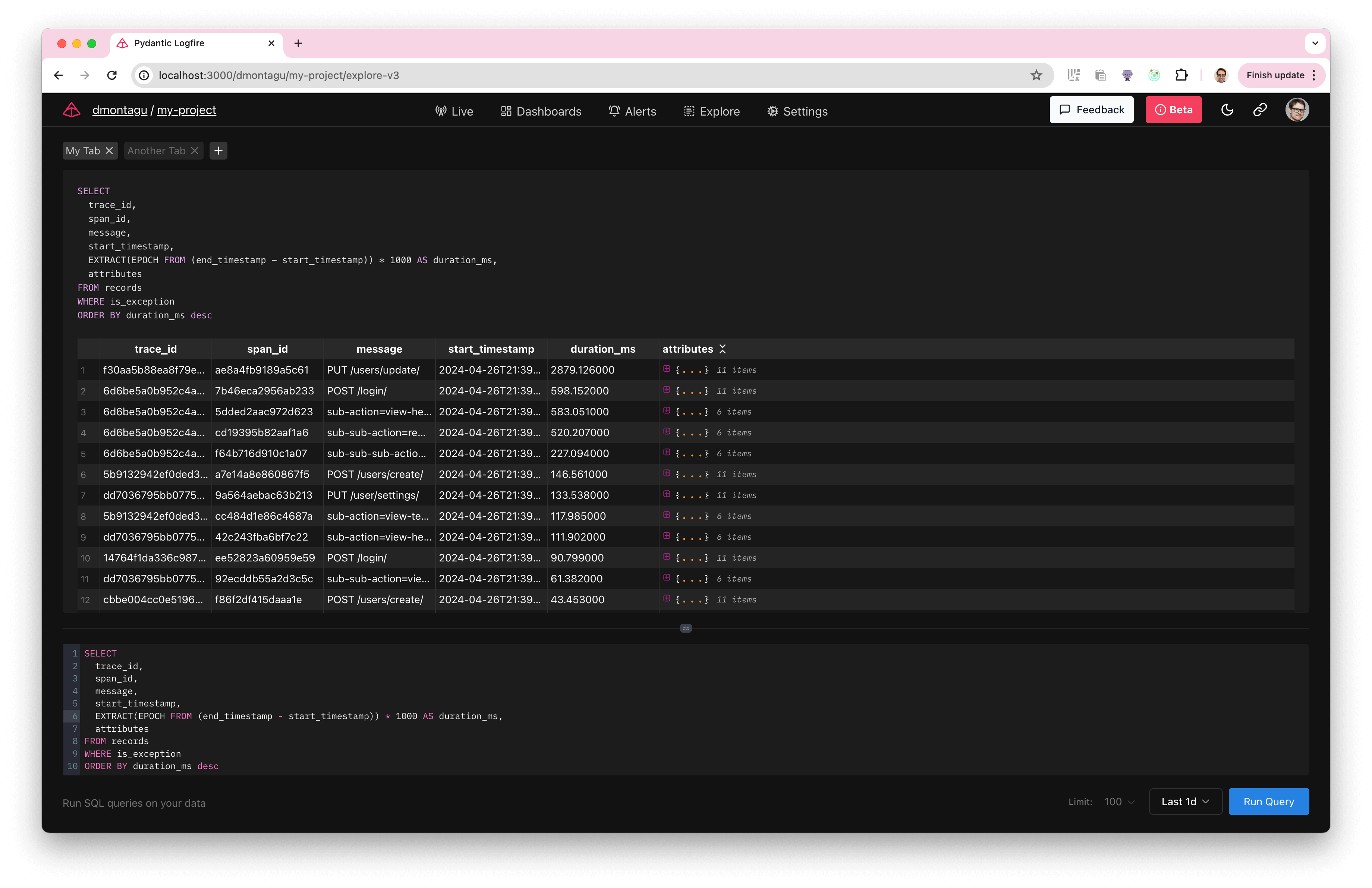Click the Run Query button

click(x=1268, y=802)
